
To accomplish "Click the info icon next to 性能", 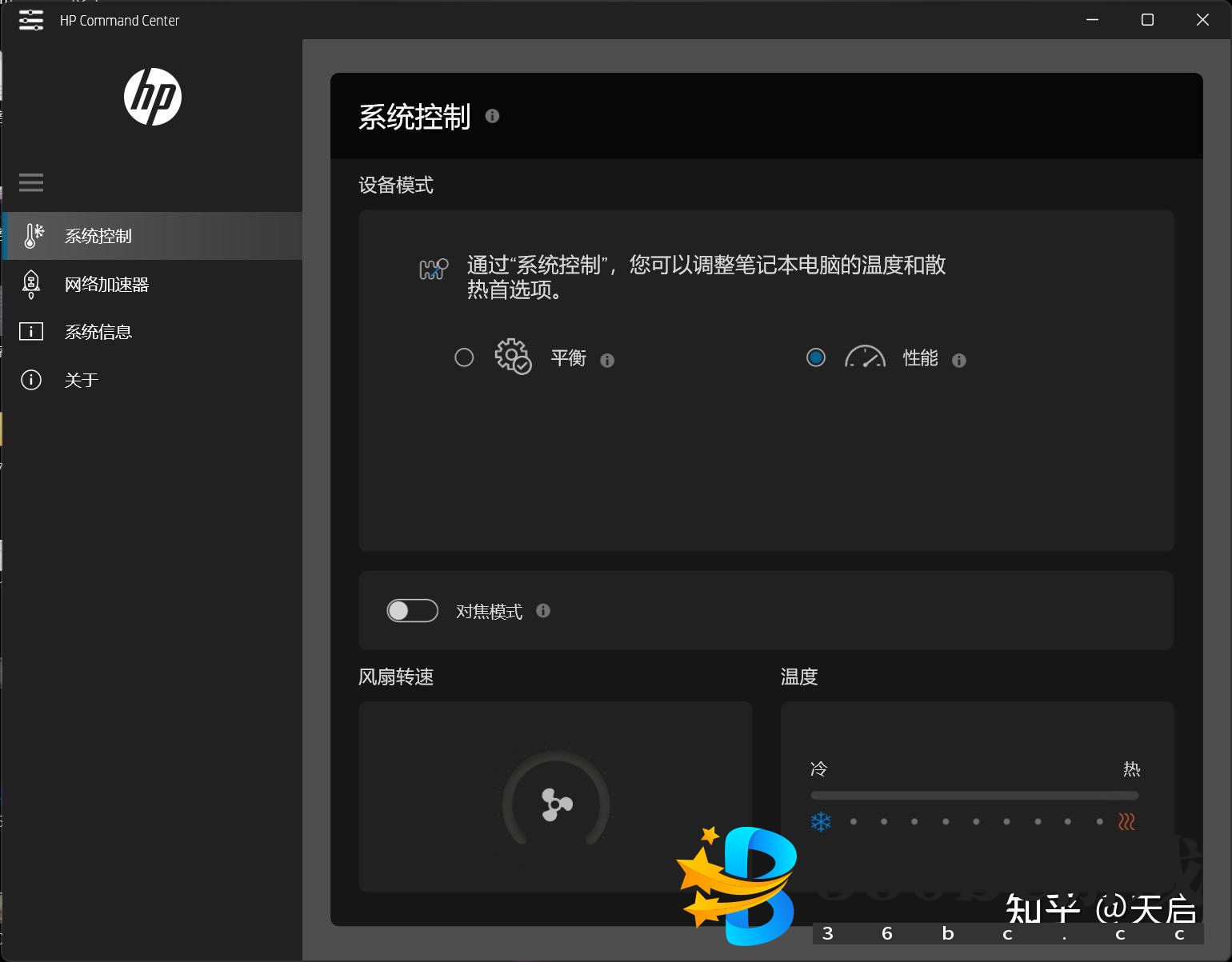I will coord(959,361).
